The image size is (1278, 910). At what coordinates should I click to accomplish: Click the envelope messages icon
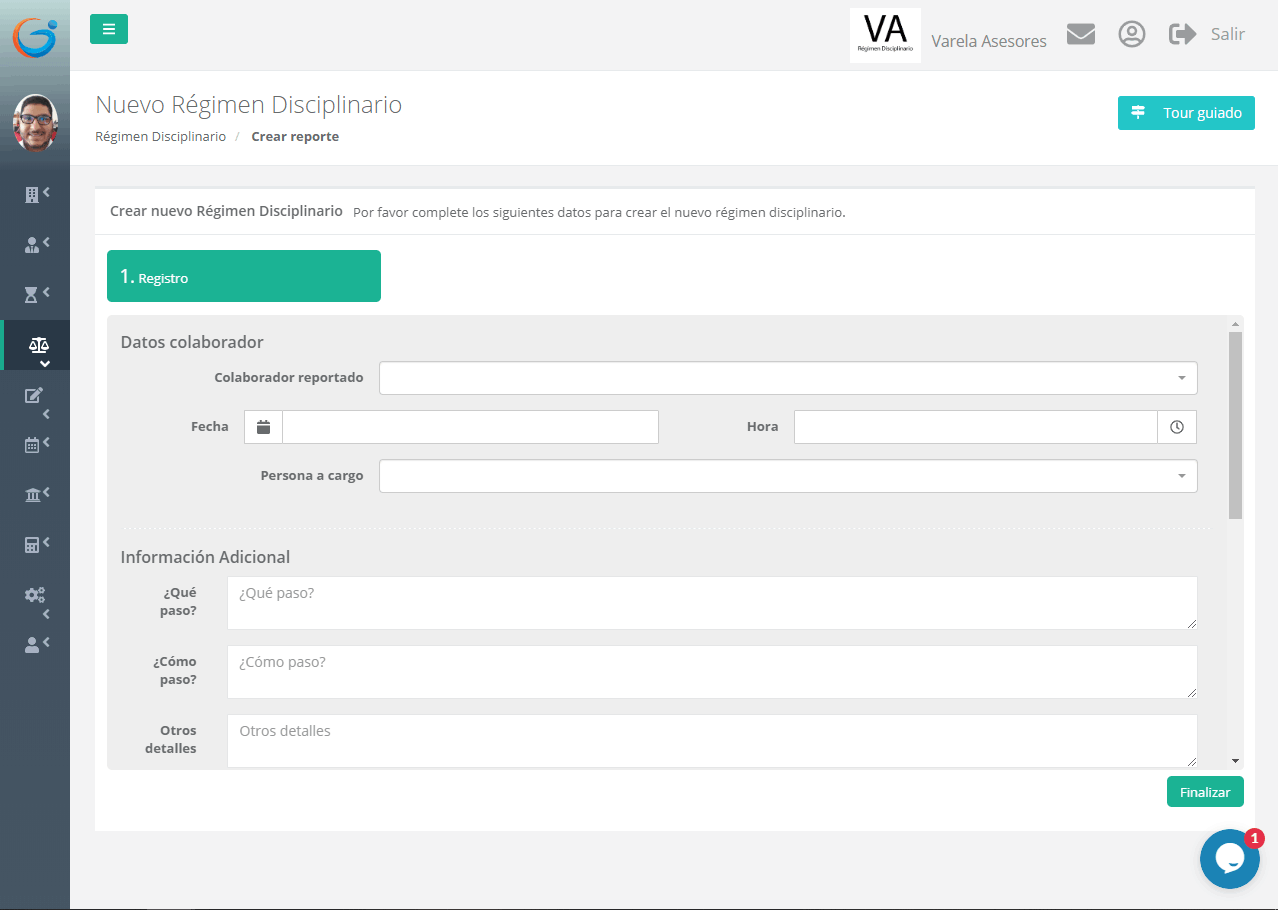[x=1080, y=34]
